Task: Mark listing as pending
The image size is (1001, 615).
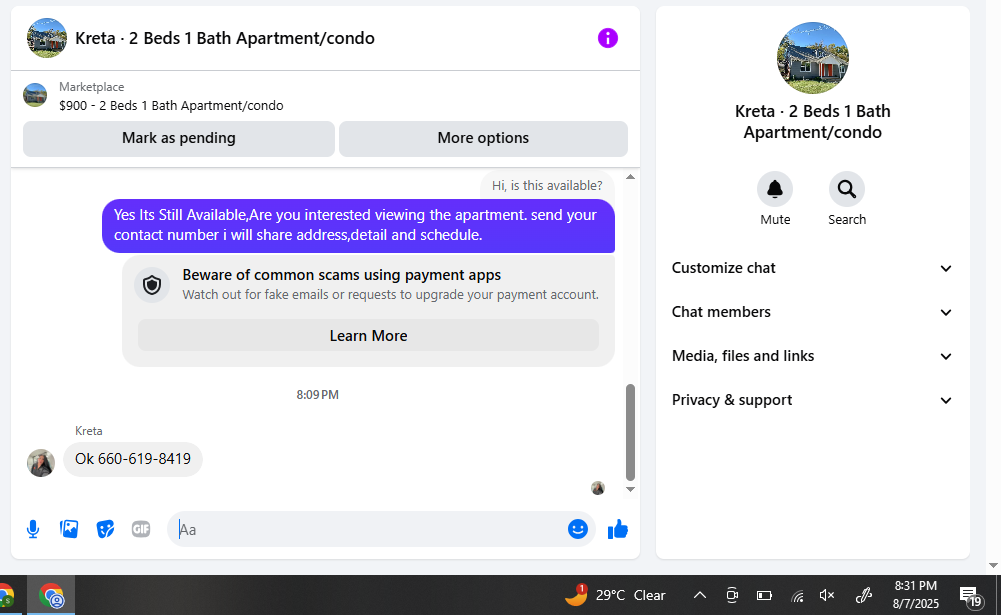Action: (179, 139)
